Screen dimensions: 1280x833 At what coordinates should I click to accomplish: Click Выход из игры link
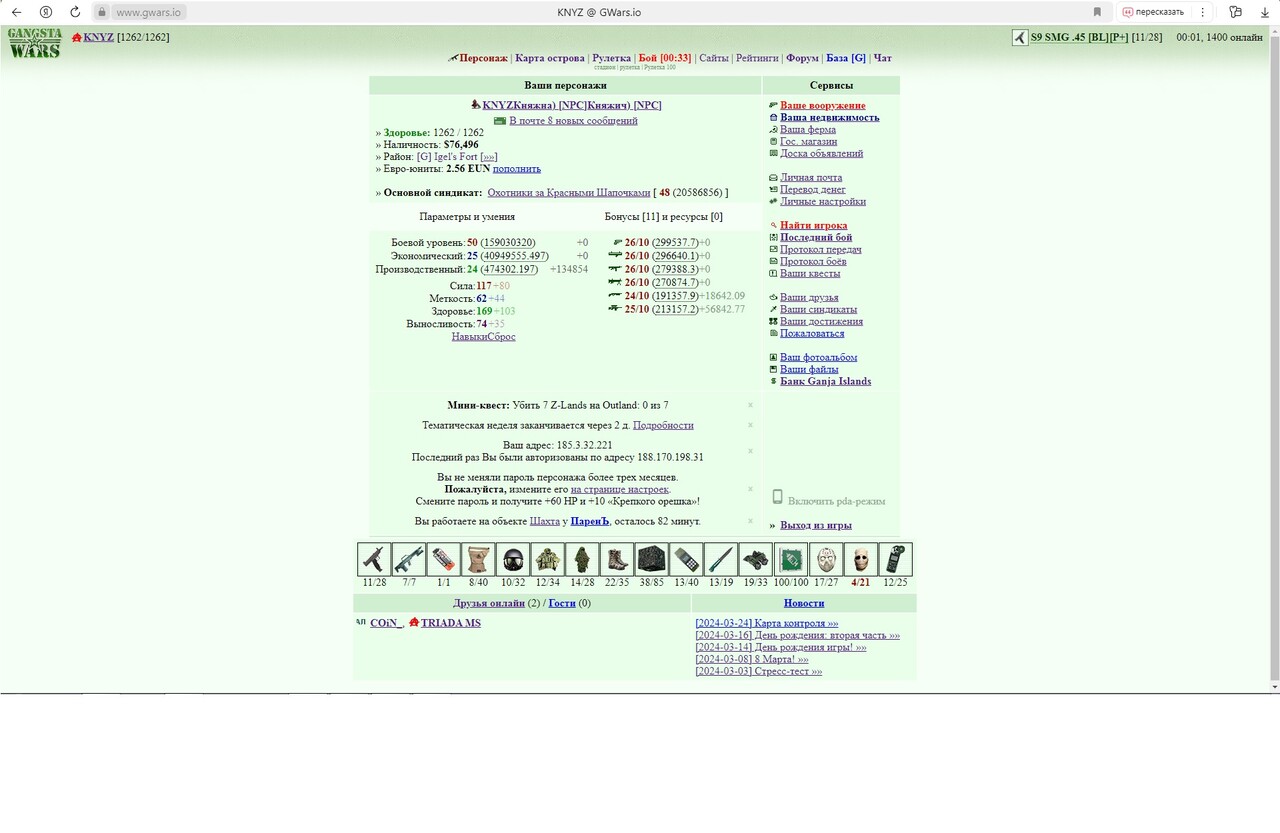pyautogui.click(x=816, y=525)
